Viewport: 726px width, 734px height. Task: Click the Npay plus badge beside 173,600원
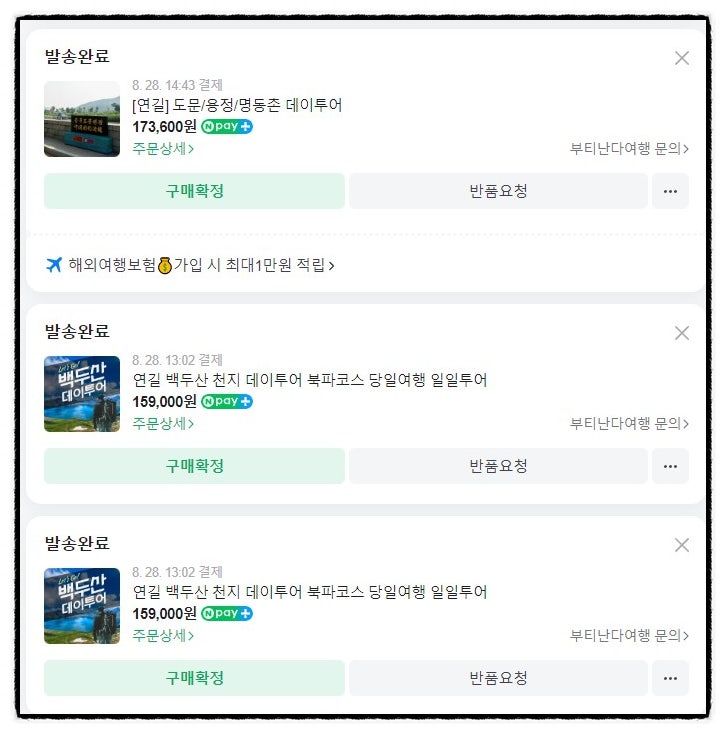click(227, 126)
